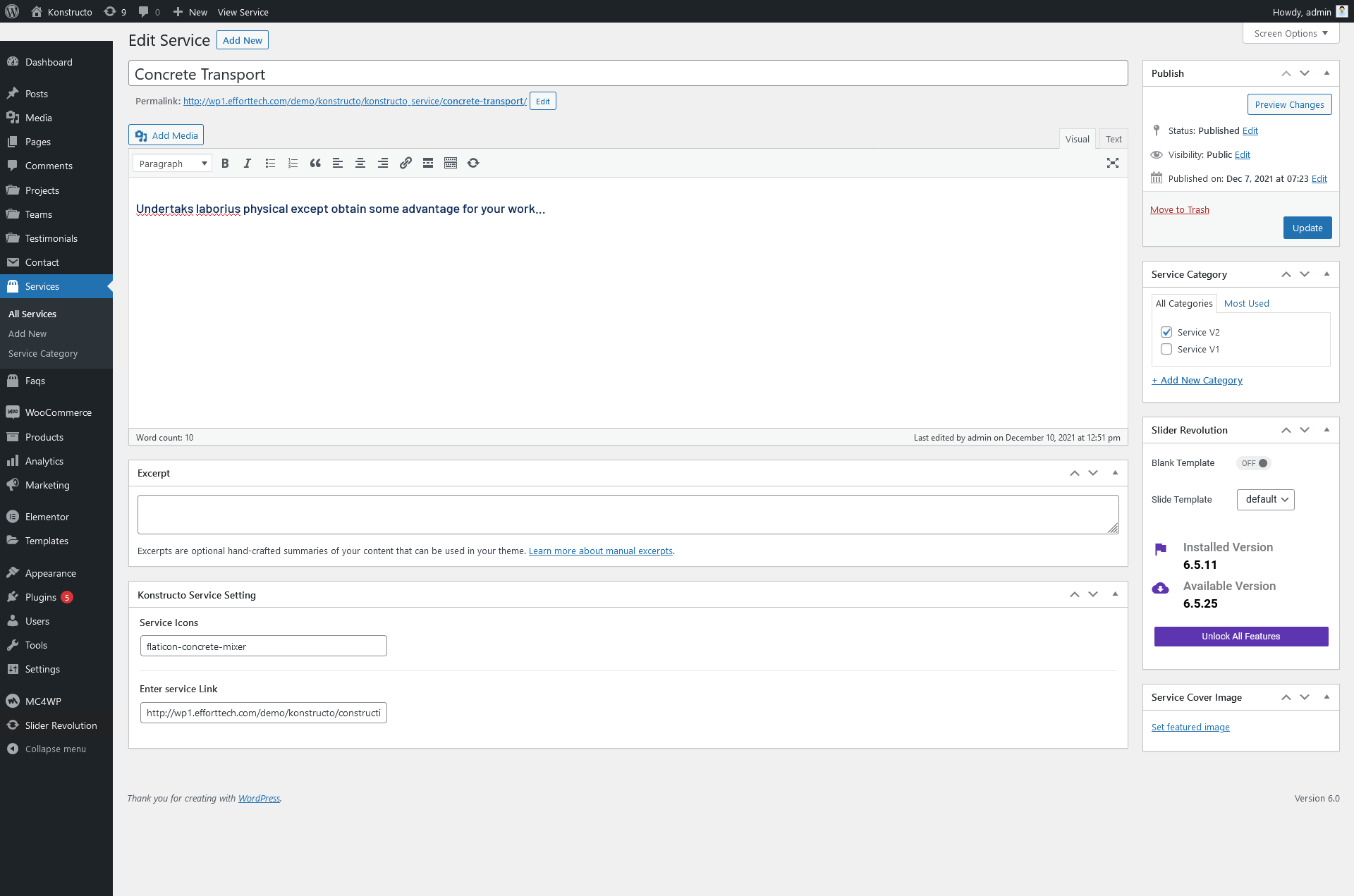The height and width of the screenshot is (896, 1354).
Task: Enable distraction-free fullscreen editor mode
Action: coord(1113,164)
